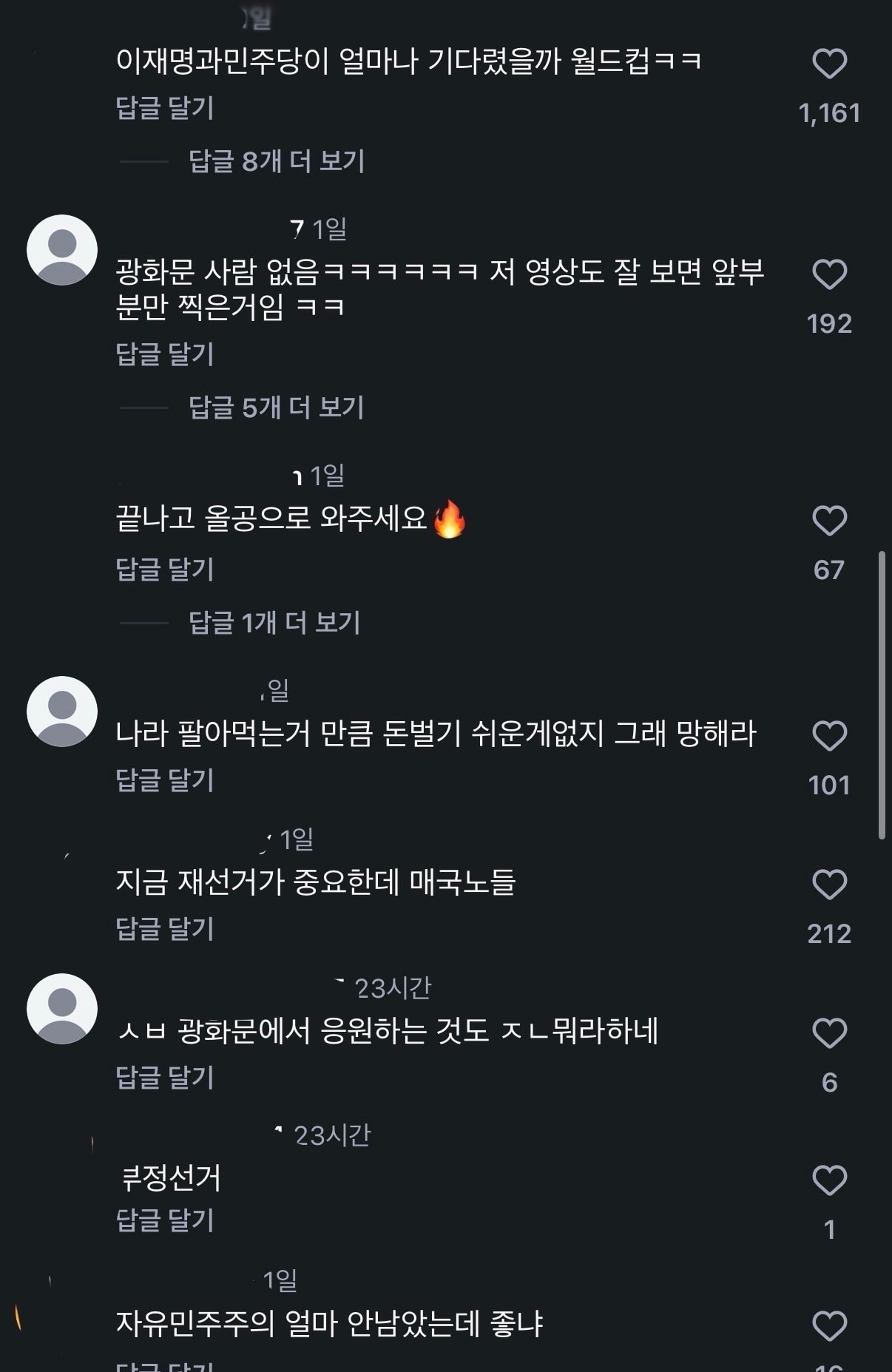Like the 광화문 사람 없음 comment
Screen dimensions: 892x1372
829,274
